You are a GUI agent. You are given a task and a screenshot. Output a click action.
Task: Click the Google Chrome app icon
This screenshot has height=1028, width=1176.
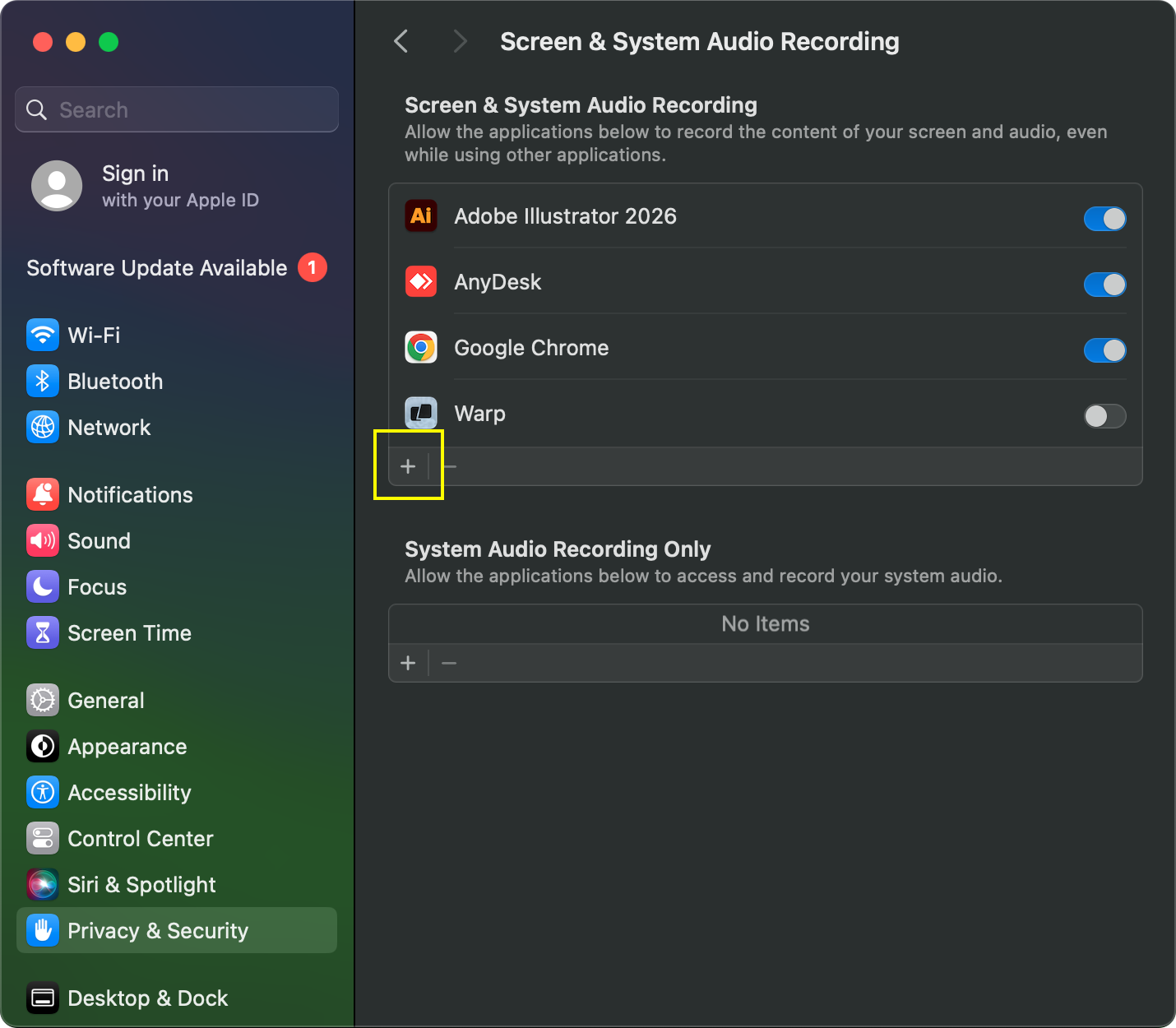pos(421,347)
